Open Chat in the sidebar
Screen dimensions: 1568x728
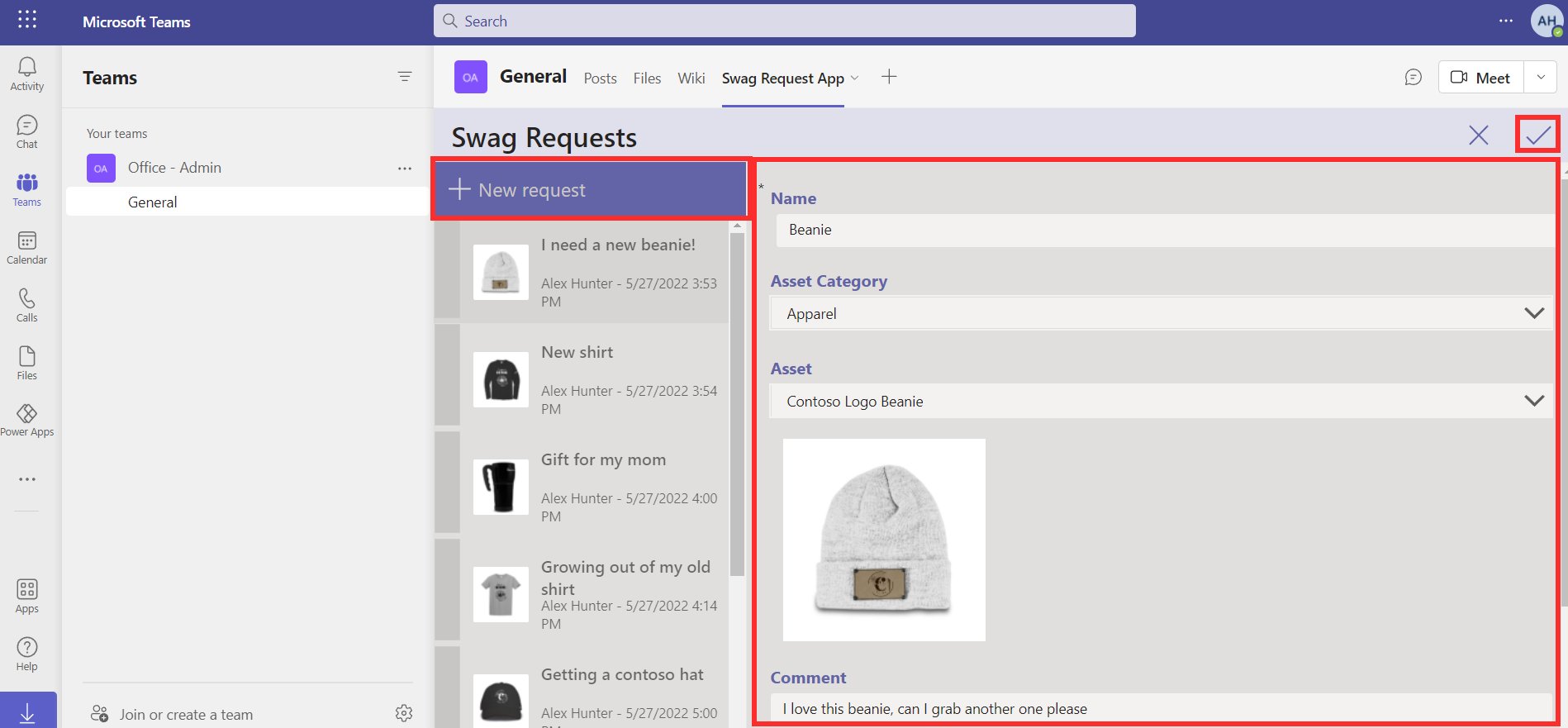click(x=27, y=132)
